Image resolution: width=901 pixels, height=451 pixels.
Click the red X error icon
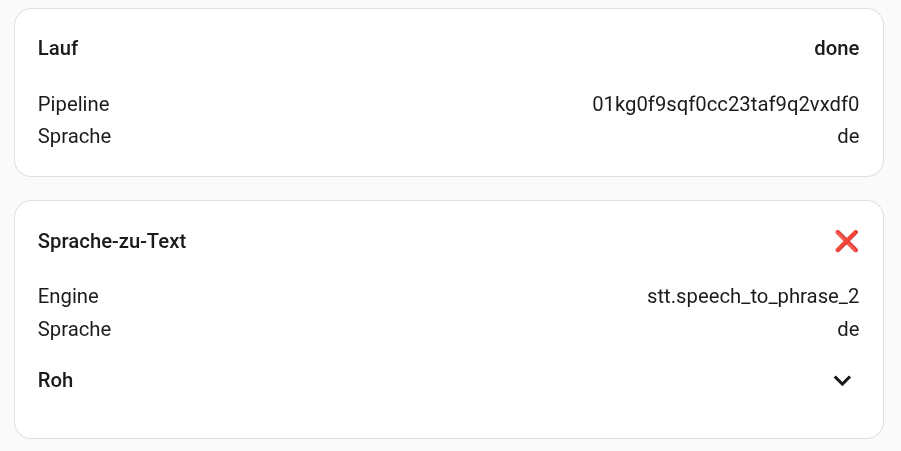point(846,241)
